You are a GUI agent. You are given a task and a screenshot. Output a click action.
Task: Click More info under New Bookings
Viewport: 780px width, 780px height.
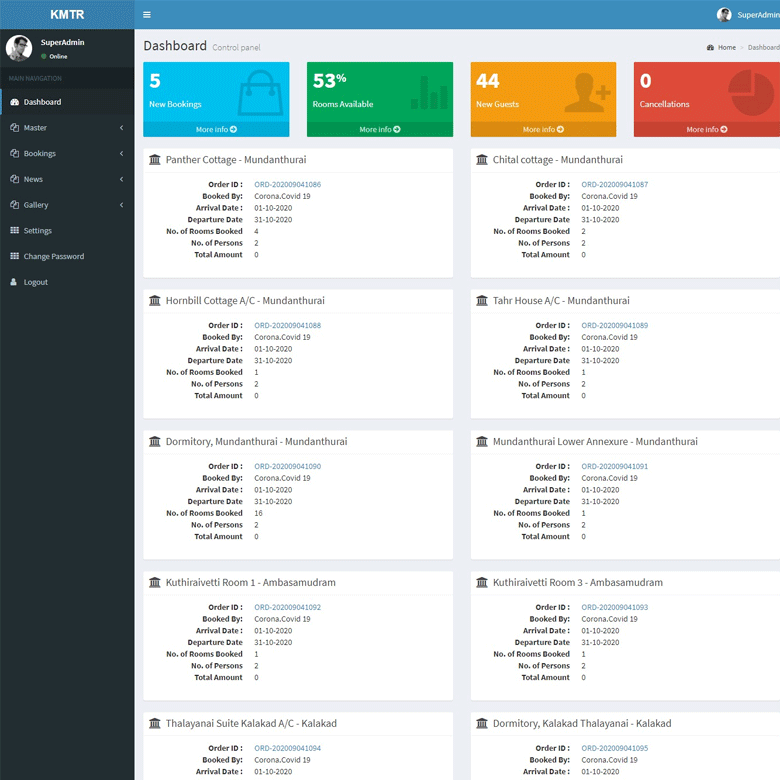216,130
